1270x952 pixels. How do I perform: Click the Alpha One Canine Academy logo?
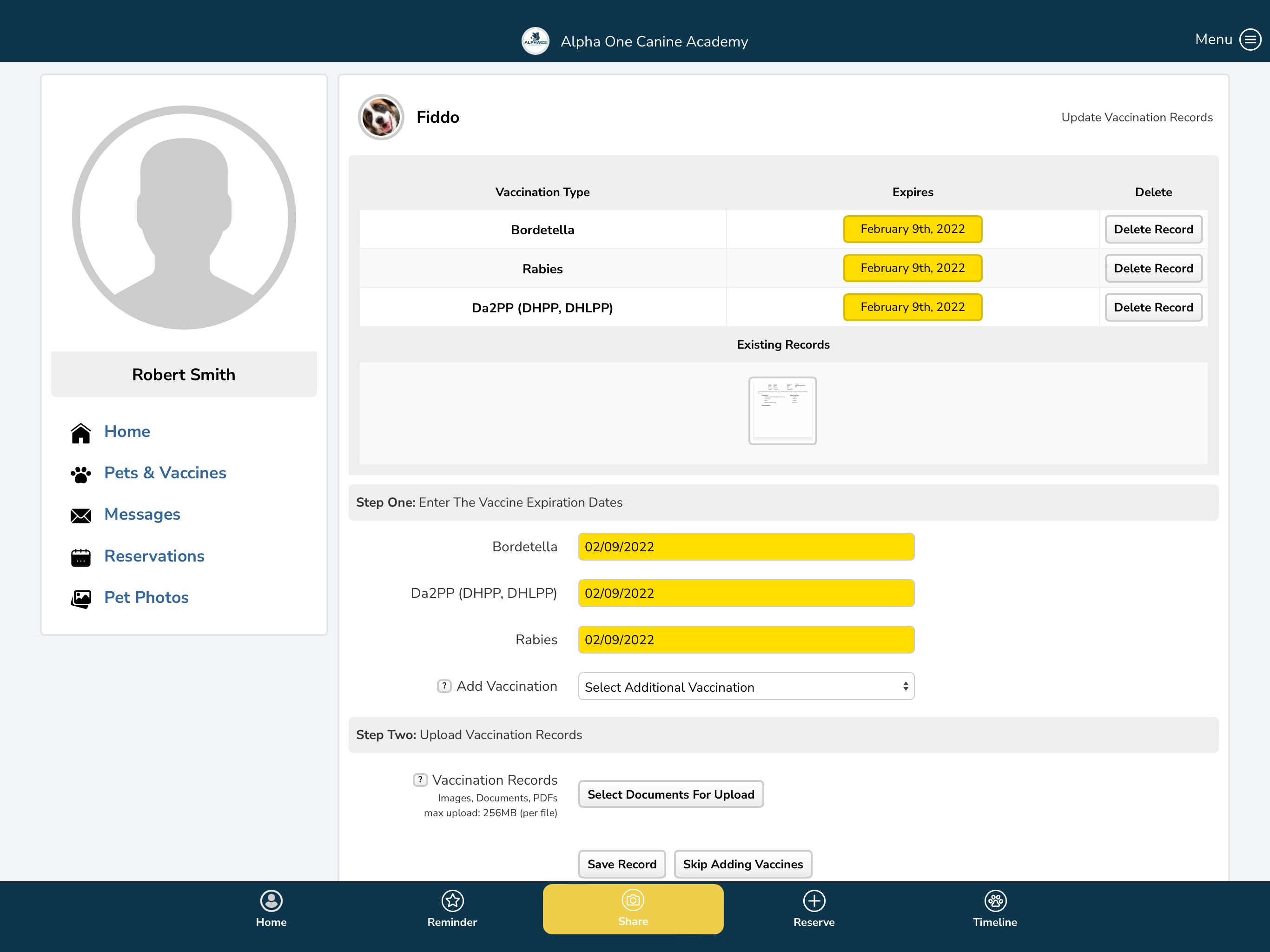(535, 41)
